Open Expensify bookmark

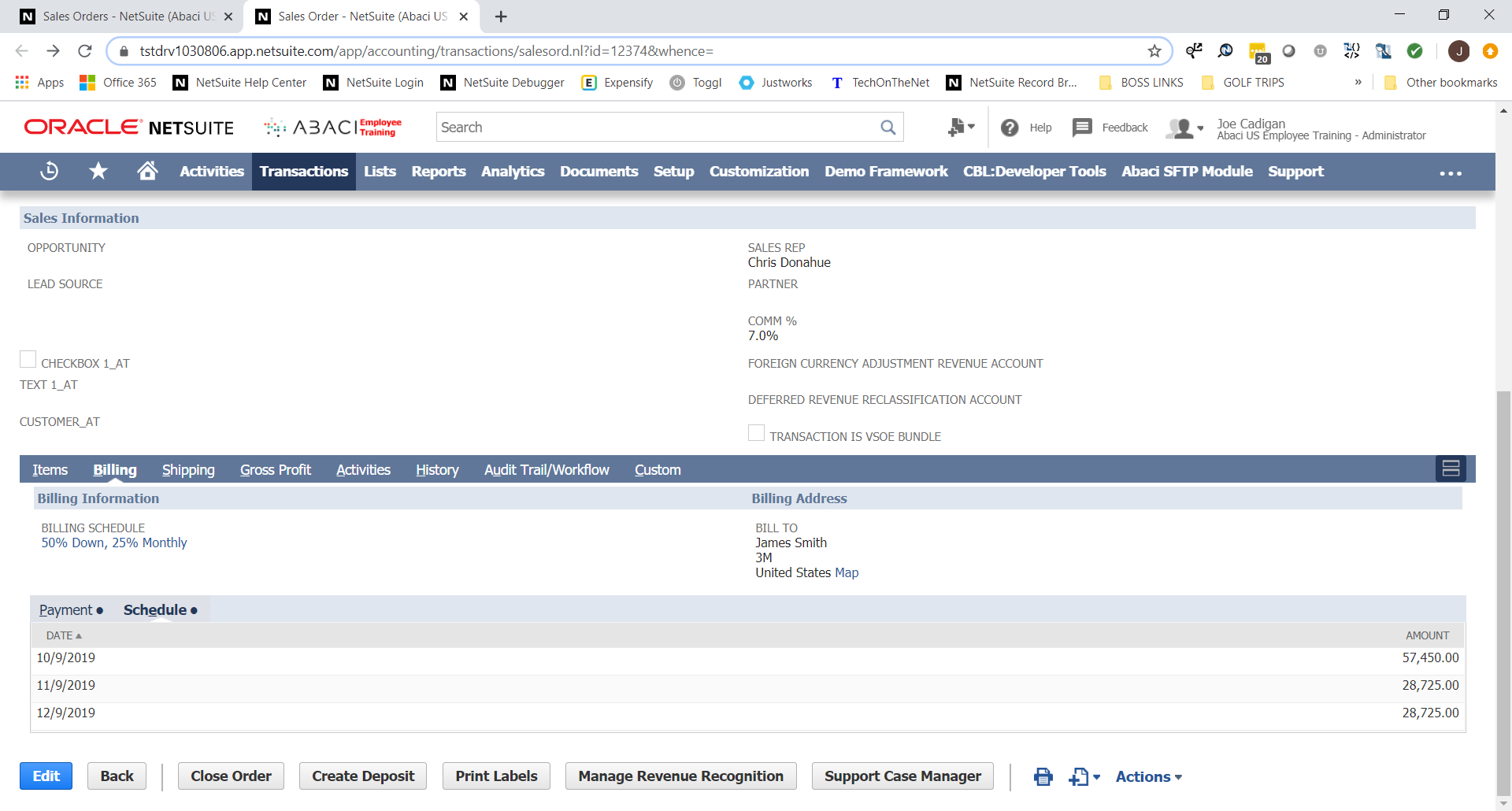point(617,83)
